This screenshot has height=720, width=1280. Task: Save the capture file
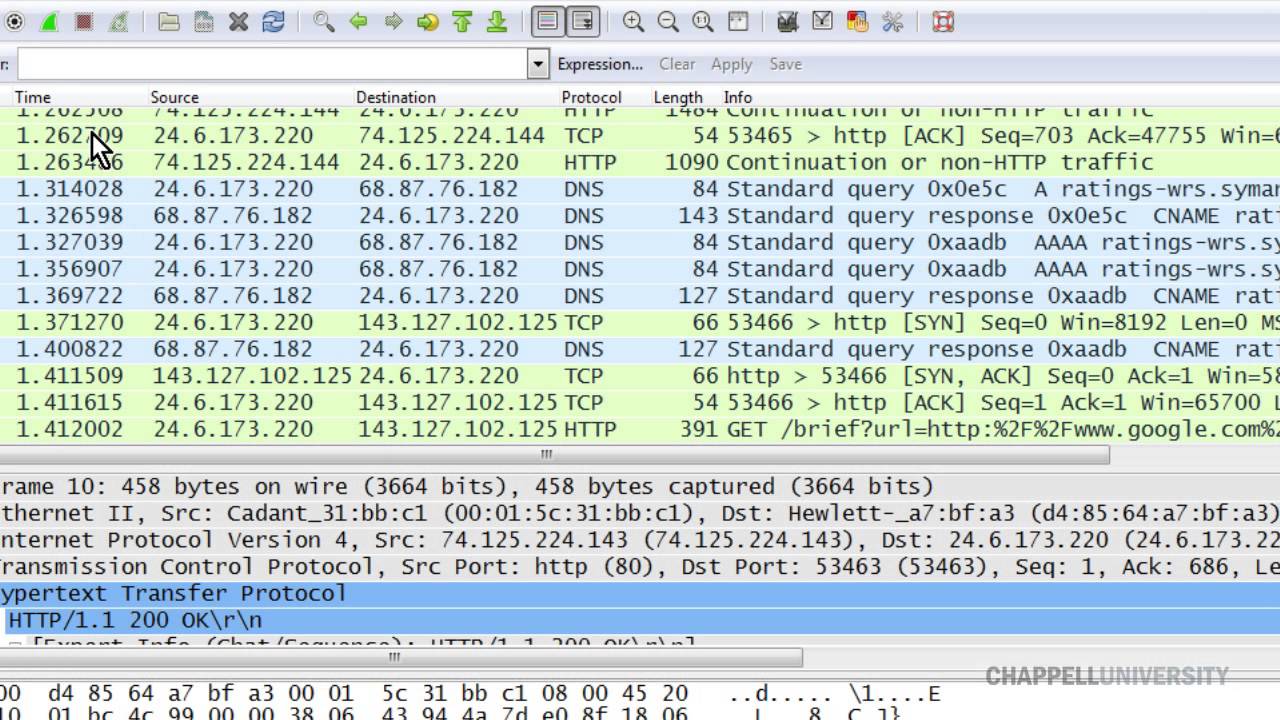(204, 21)
